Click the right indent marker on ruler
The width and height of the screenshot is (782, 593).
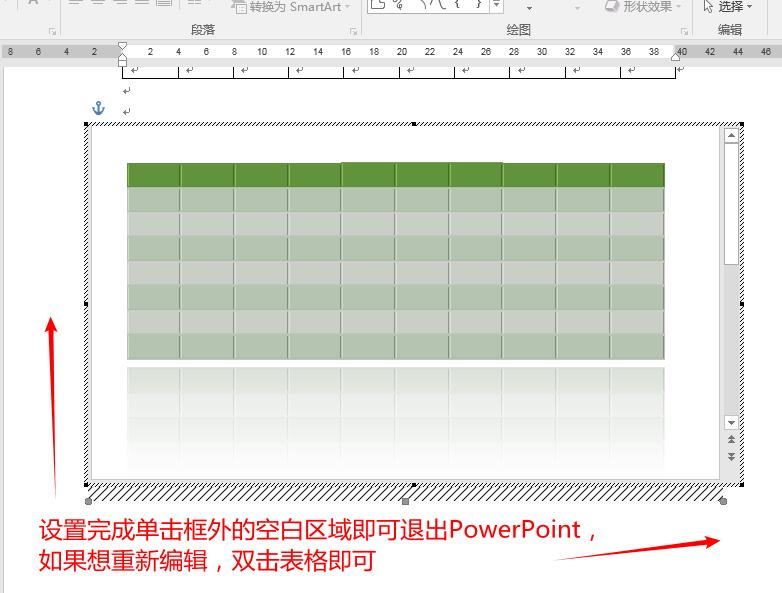click(675, 57)
